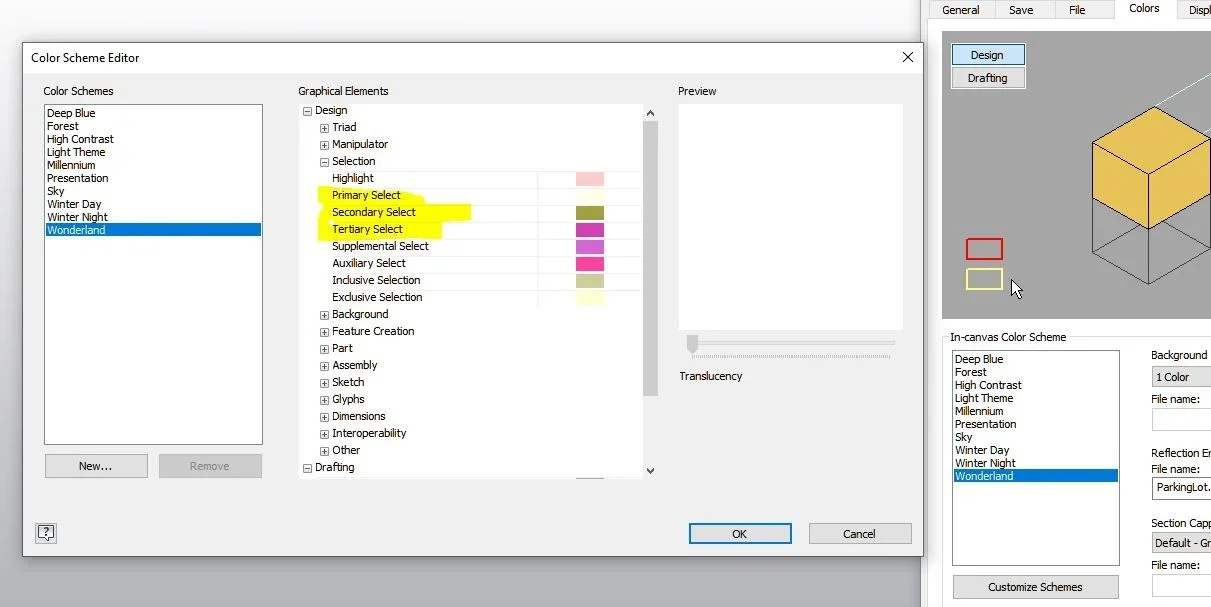Expand the Other node
This screenshot has height=607, width=1211.
324,451
